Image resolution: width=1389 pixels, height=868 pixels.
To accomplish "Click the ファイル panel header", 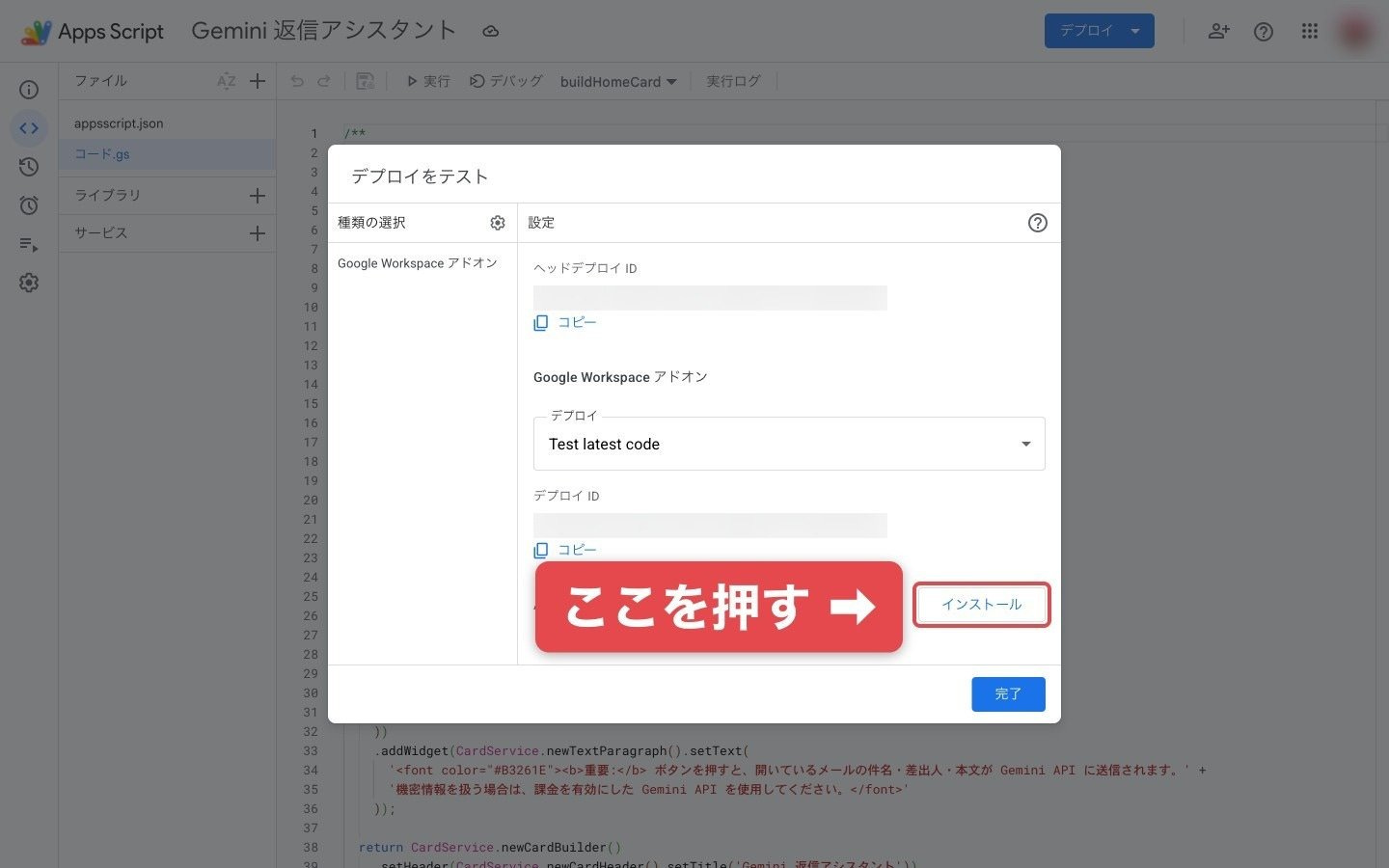I will click(101, 81).
